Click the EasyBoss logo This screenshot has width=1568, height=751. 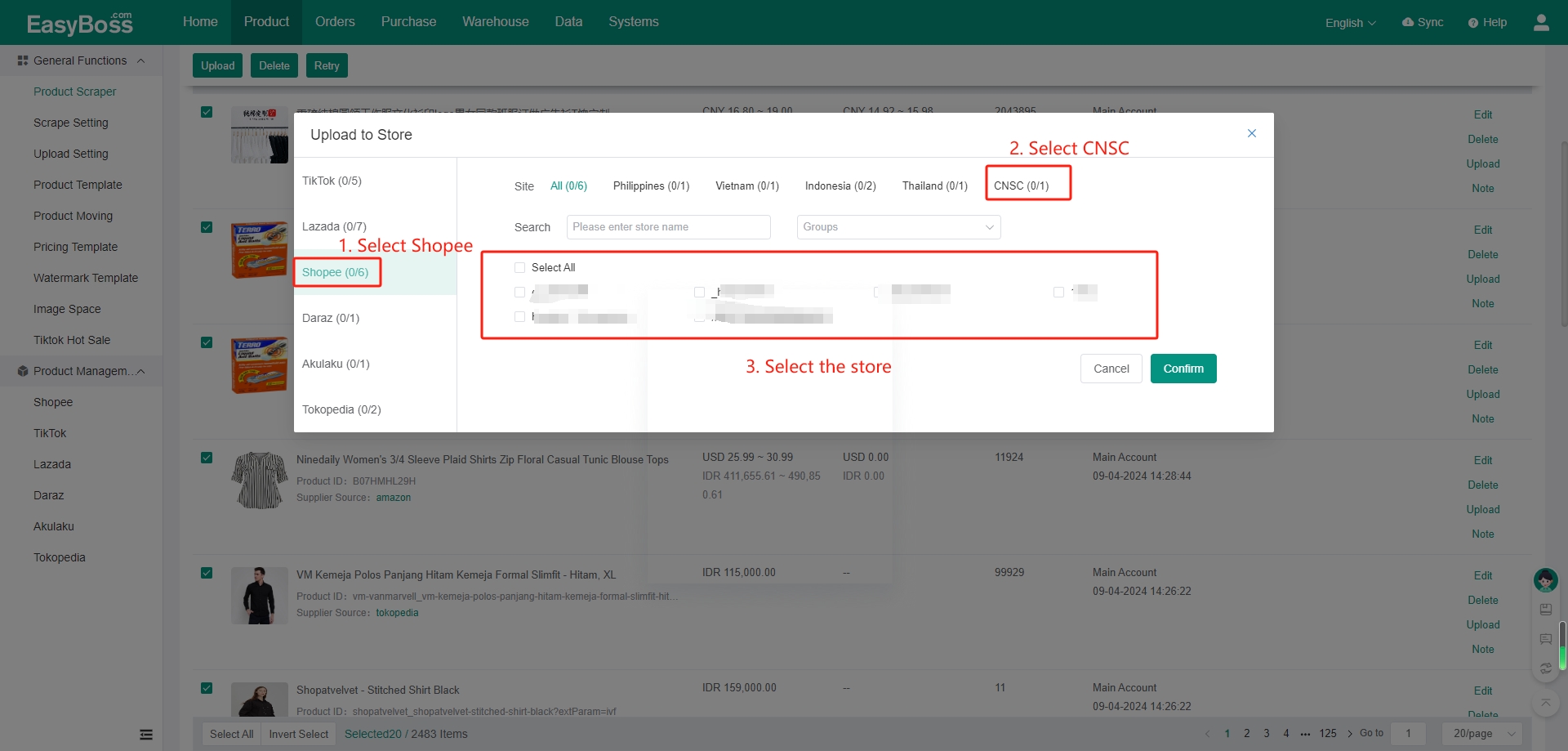coord(79,23)
